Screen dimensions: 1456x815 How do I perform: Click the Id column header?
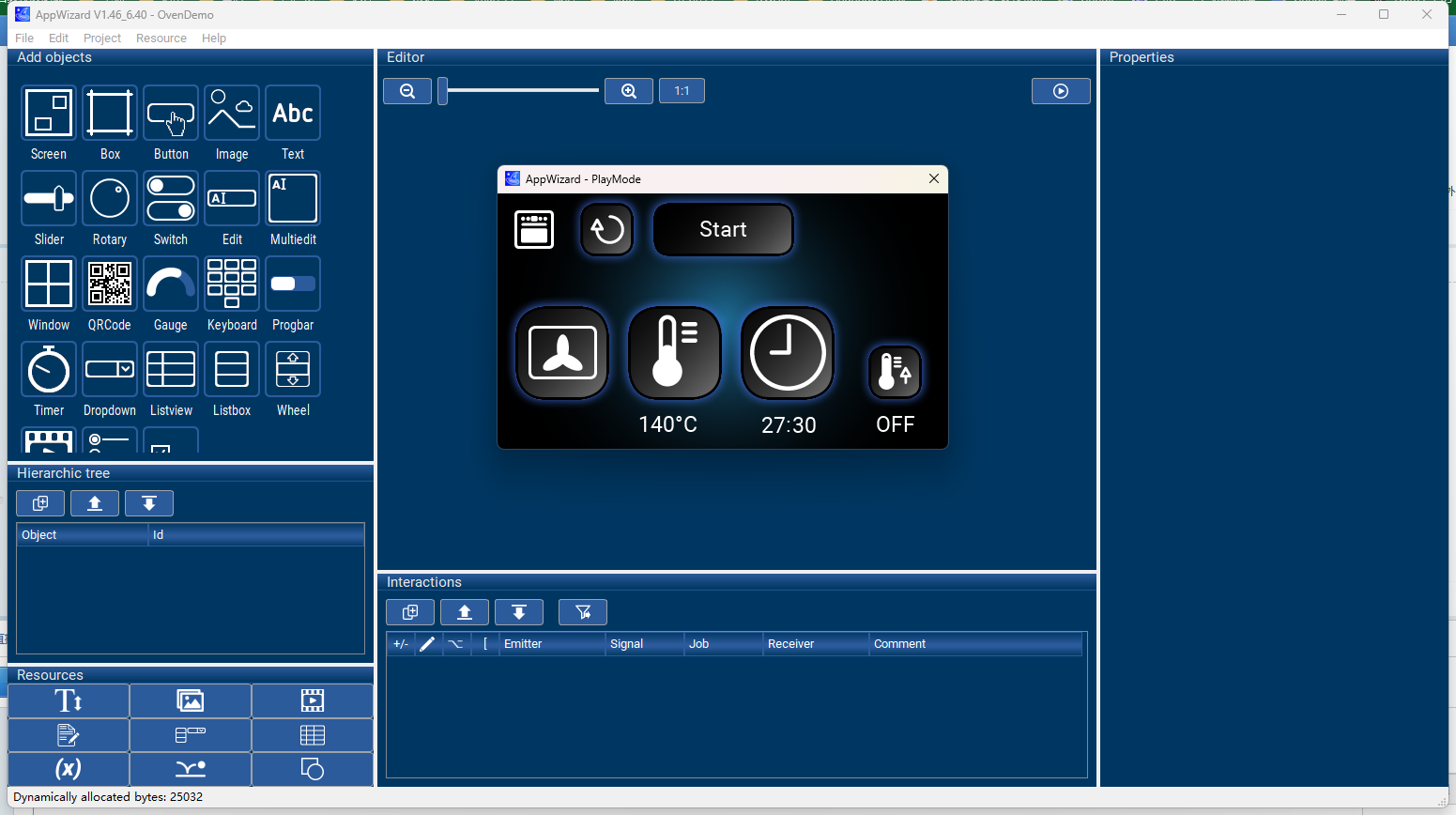[x=256, y=535]
